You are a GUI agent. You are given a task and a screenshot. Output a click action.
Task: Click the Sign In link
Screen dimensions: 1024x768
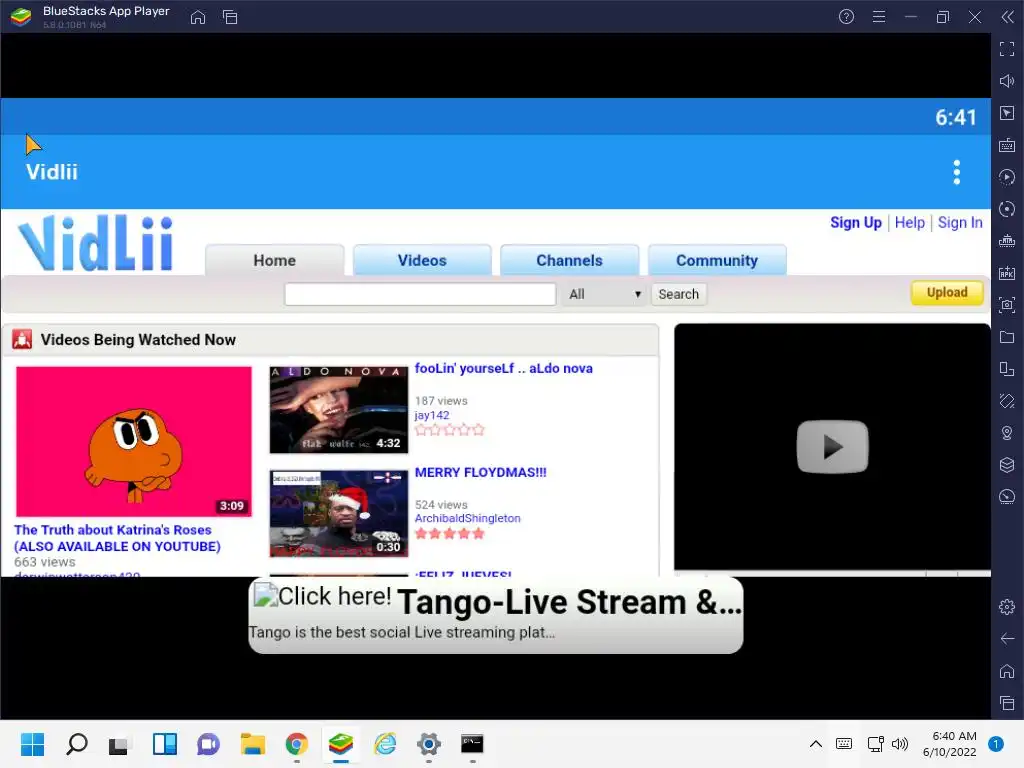click(x=960, y=223)
